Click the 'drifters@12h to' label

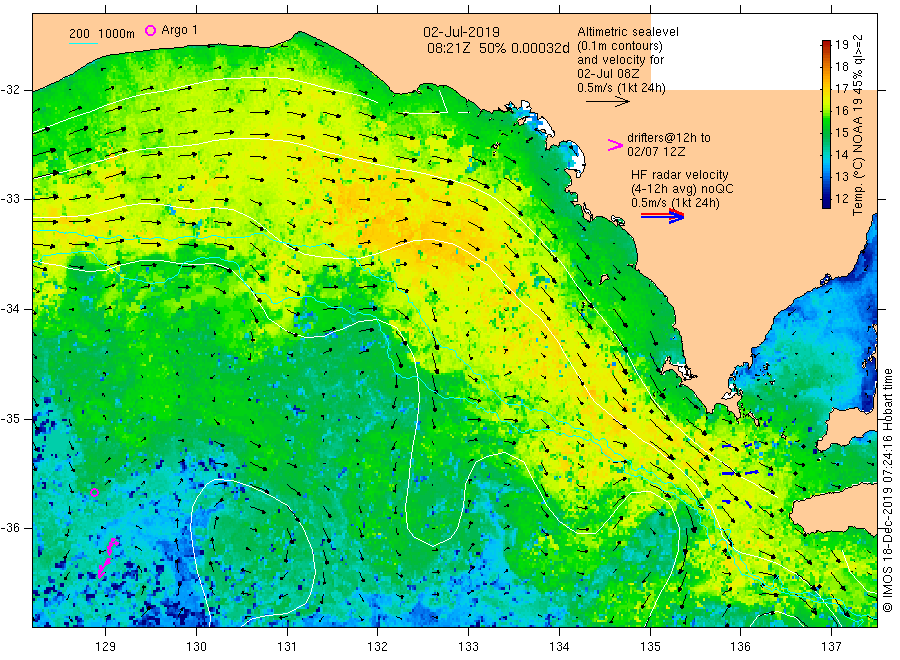(669, 138)
